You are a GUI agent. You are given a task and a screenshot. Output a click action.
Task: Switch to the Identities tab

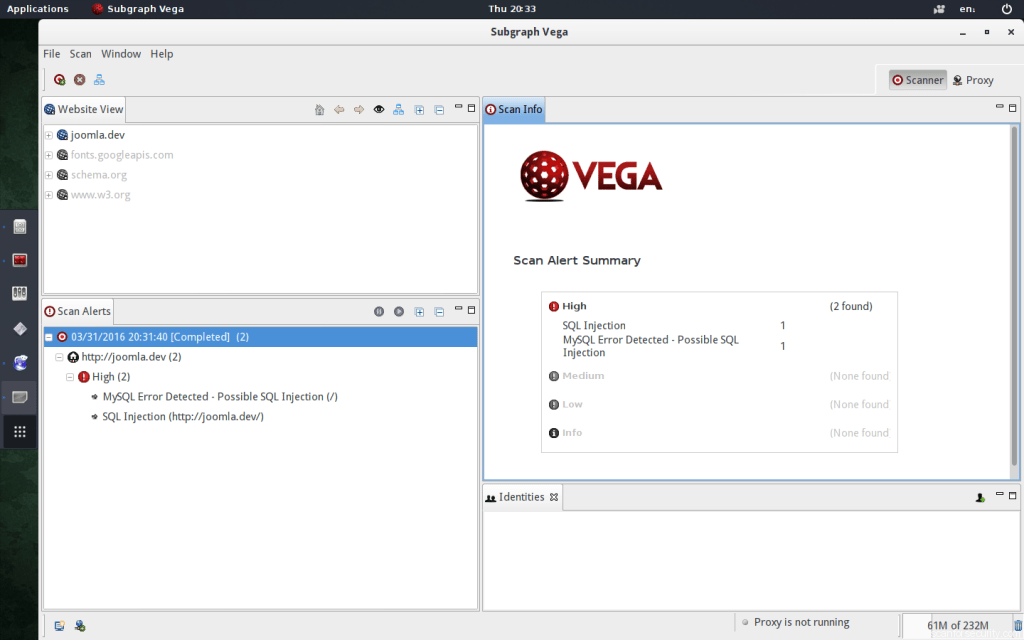coord(521,497)
